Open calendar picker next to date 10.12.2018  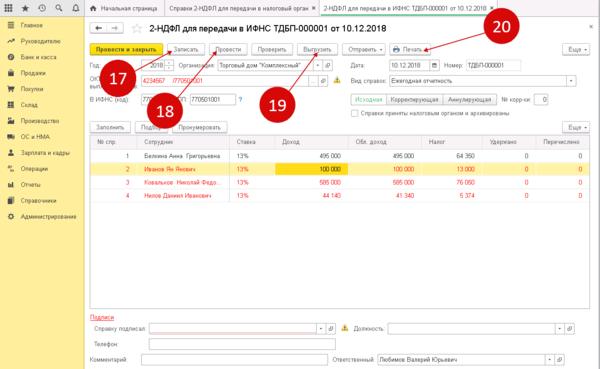pos(434,65)
